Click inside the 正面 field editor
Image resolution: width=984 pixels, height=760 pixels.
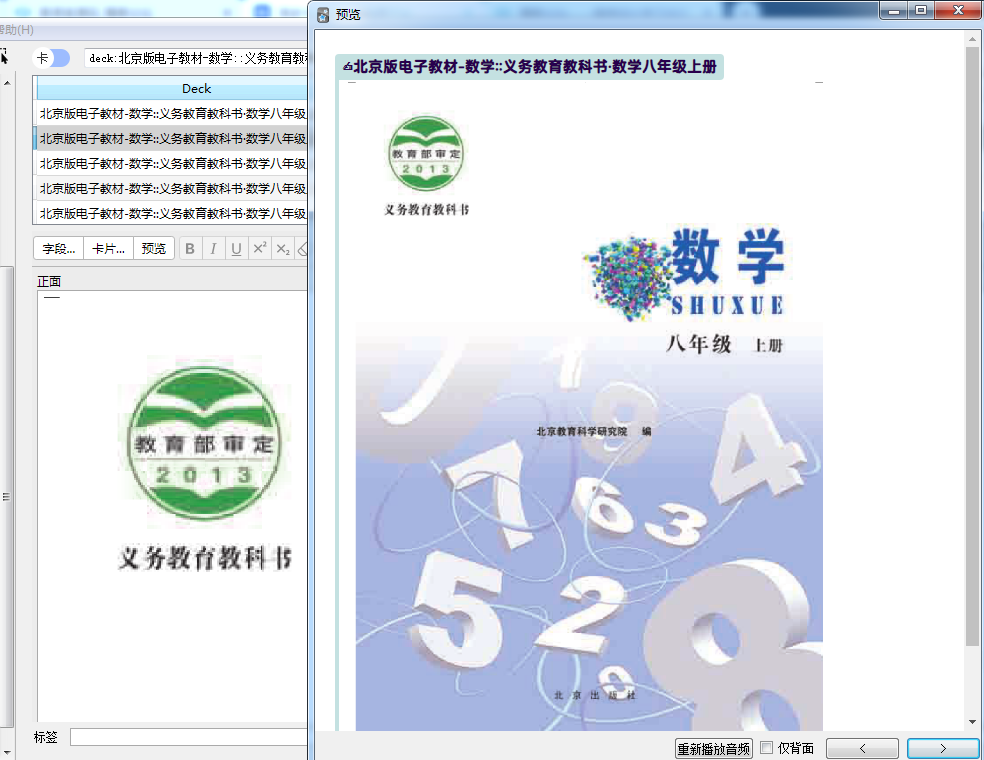(x=173, y=506)
